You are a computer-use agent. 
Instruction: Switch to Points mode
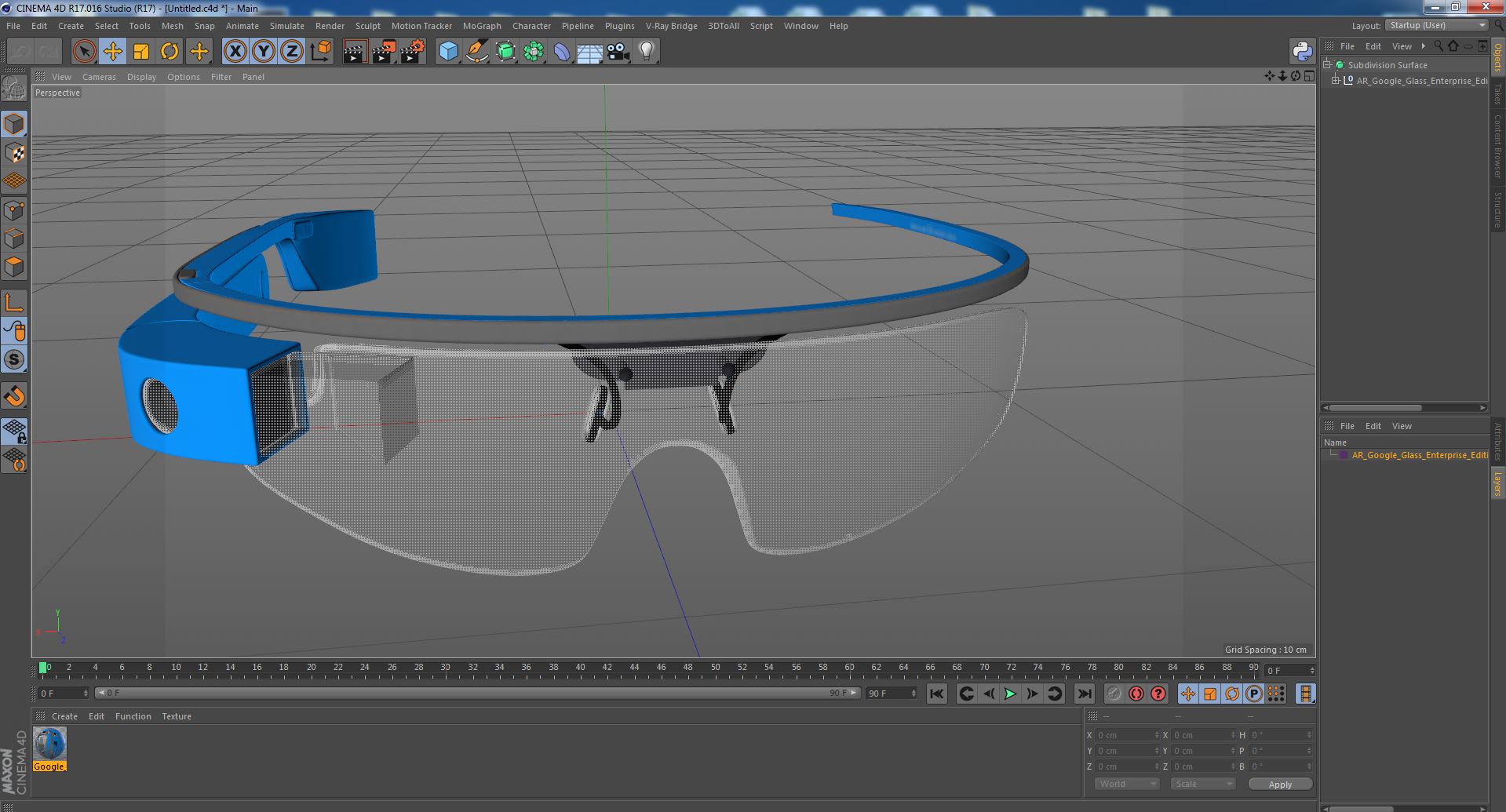click(14, 209)
